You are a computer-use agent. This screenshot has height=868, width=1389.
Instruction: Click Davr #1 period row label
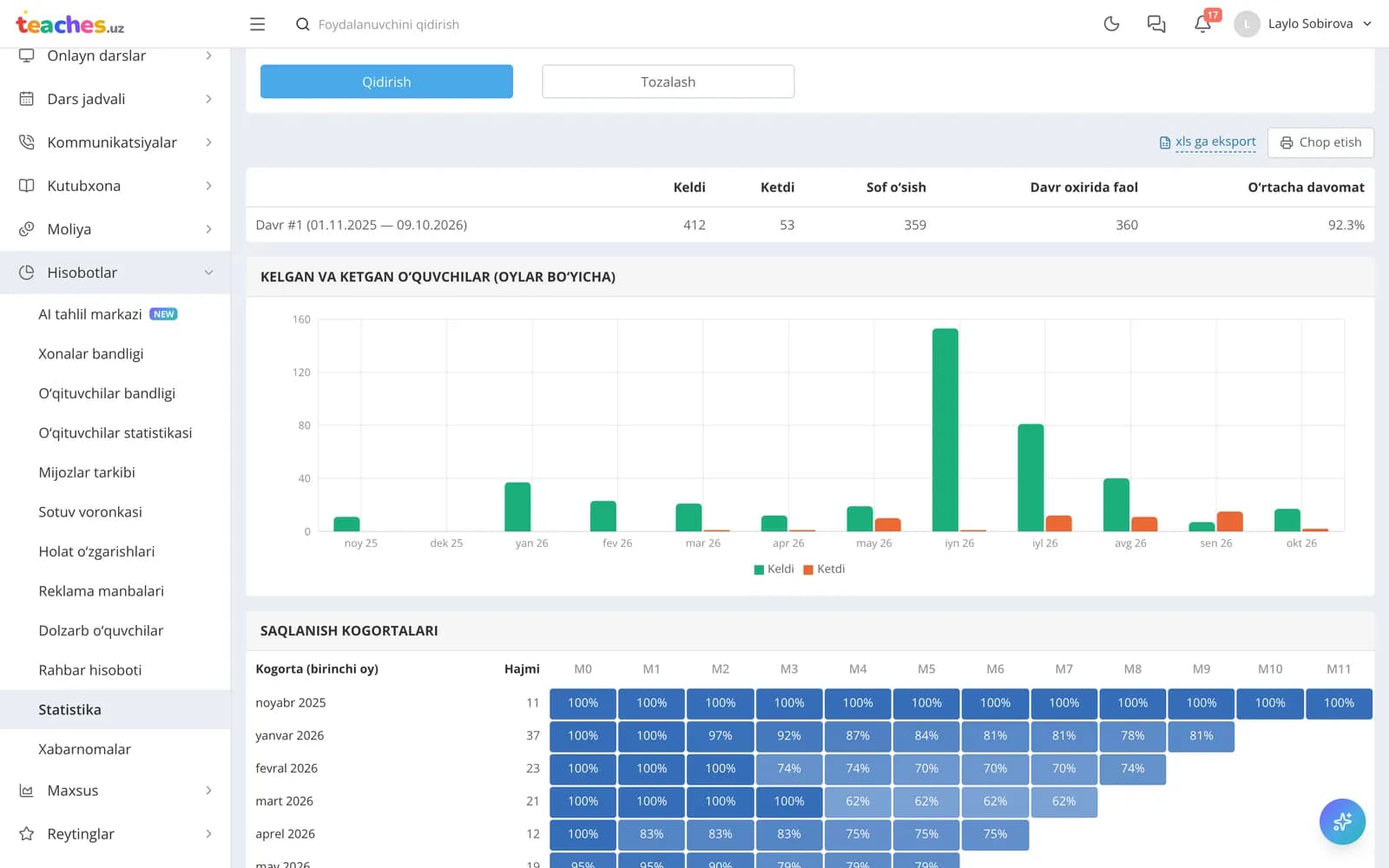pyautogui.click(x=361, y=225)
